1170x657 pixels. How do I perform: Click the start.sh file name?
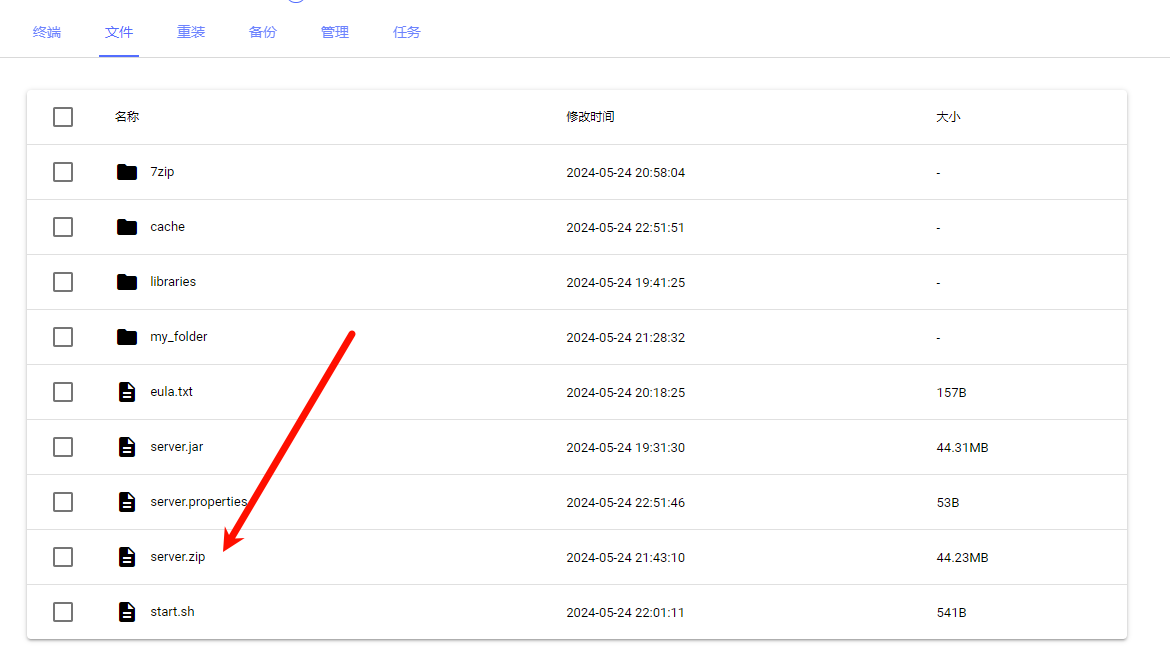[x=172, y=611]
